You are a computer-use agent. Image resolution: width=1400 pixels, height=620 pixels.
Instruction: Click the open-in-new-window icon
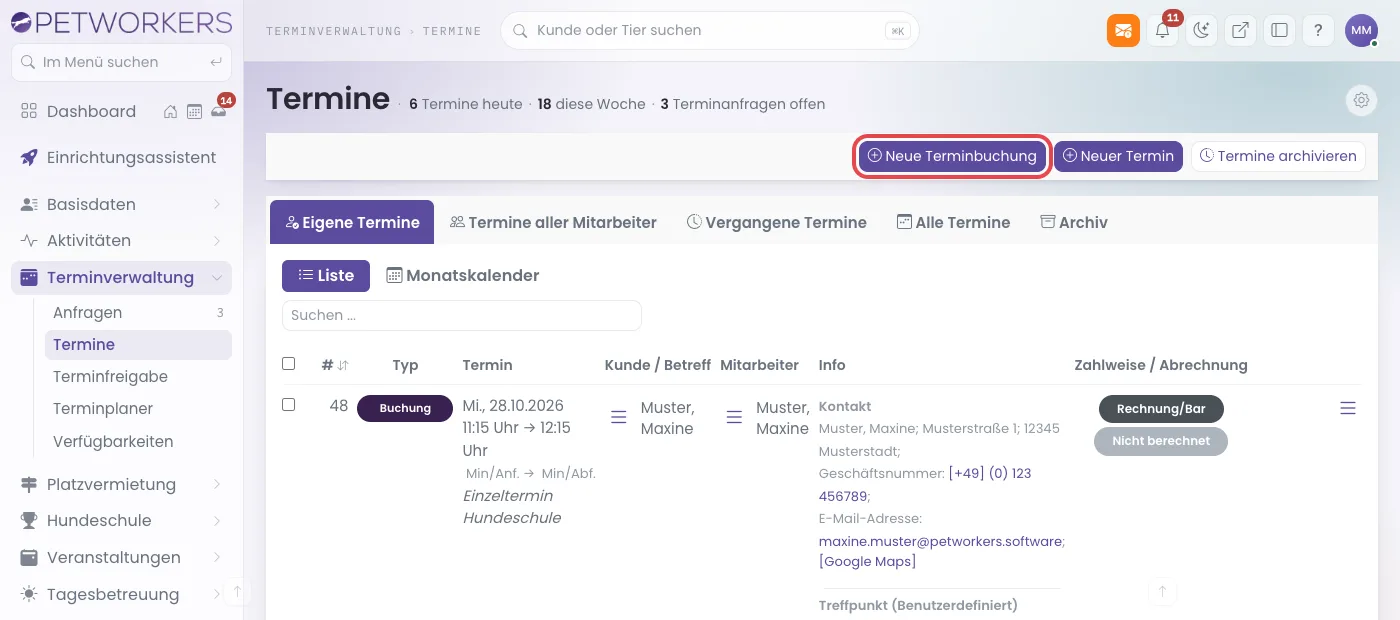coord(1240,30)
